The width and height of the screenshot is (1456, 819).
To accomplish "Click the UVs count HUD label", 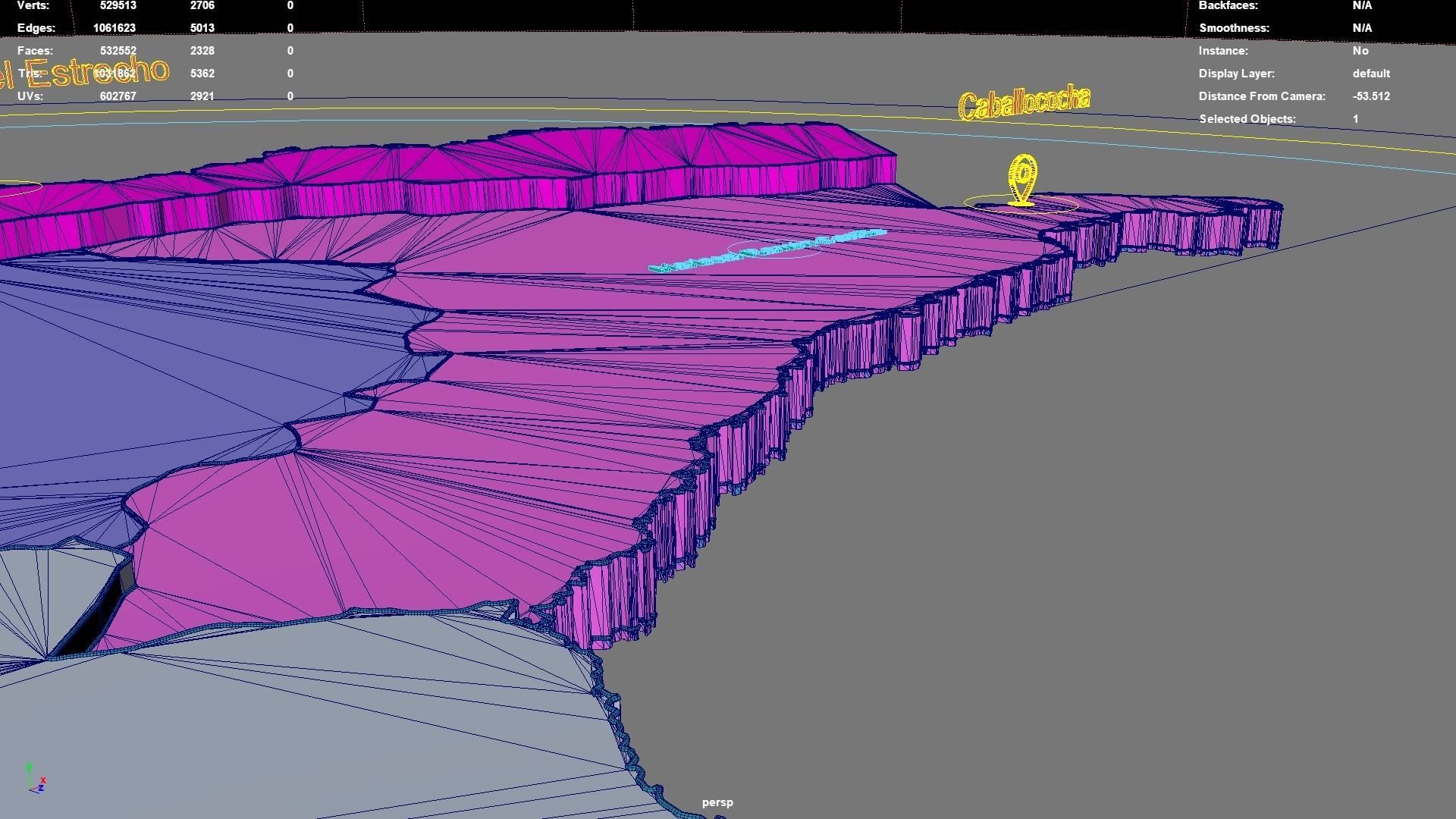I will 30,96.
